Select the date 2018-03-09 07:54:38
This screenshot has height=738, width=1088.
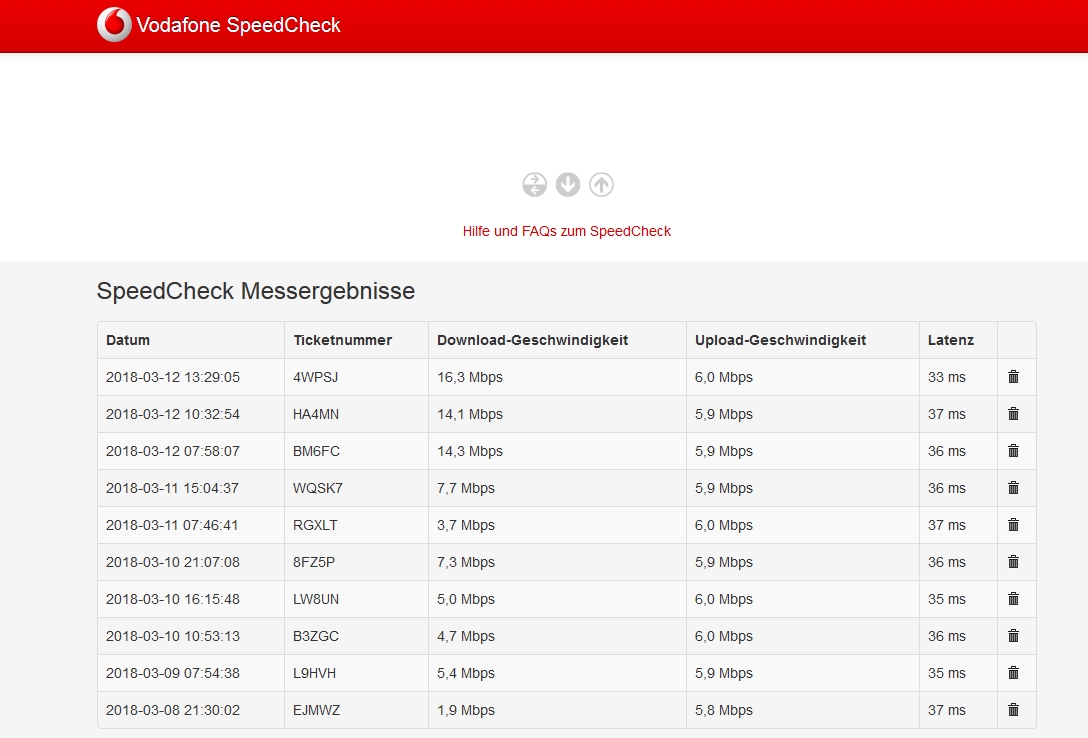173,673
